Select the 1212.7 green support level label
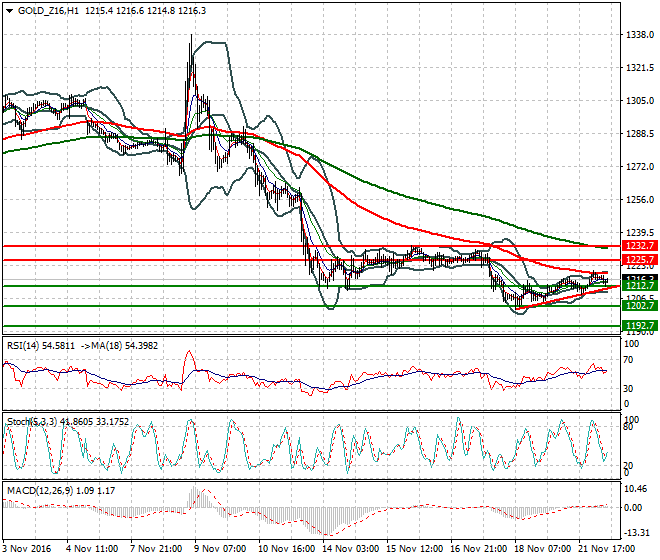 640,286
